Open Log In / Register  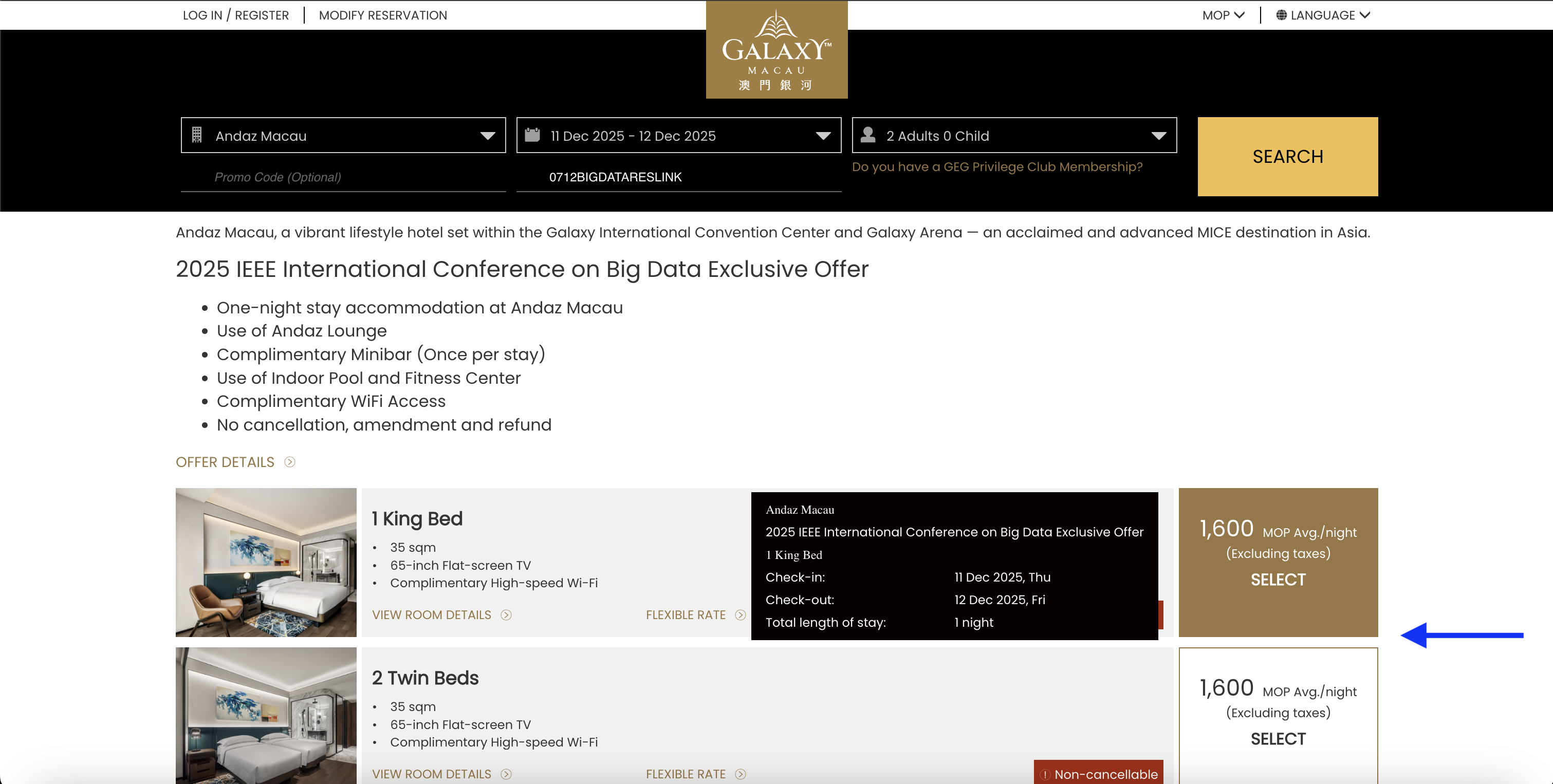pos(236,15)
